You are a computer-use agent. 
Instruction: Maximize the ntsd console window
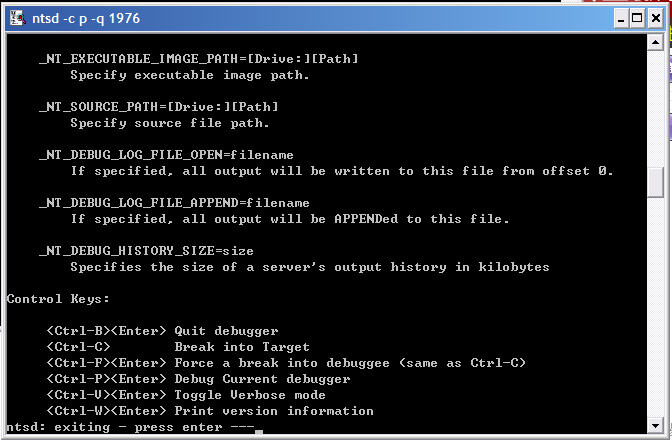(635, 17)
